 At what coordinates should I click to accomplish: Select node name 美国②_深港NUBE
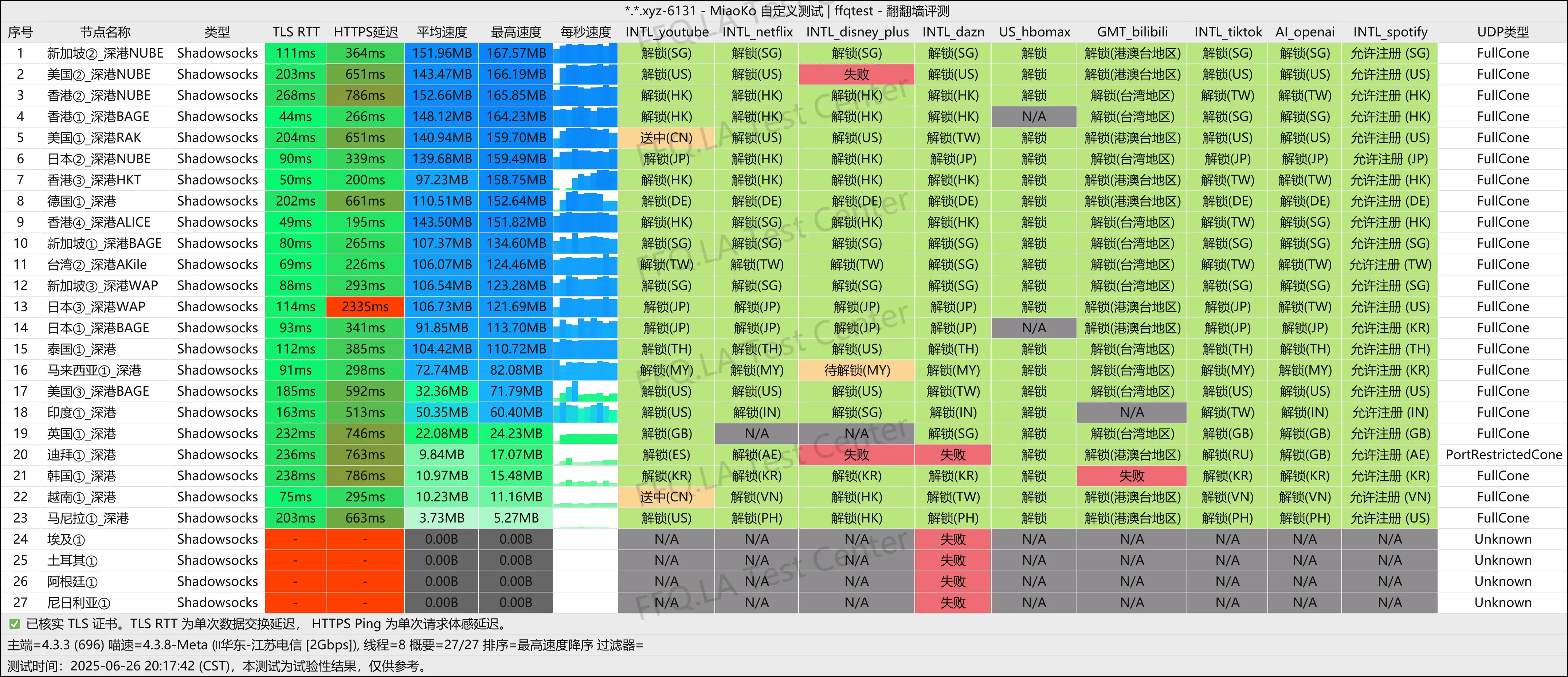99,74
